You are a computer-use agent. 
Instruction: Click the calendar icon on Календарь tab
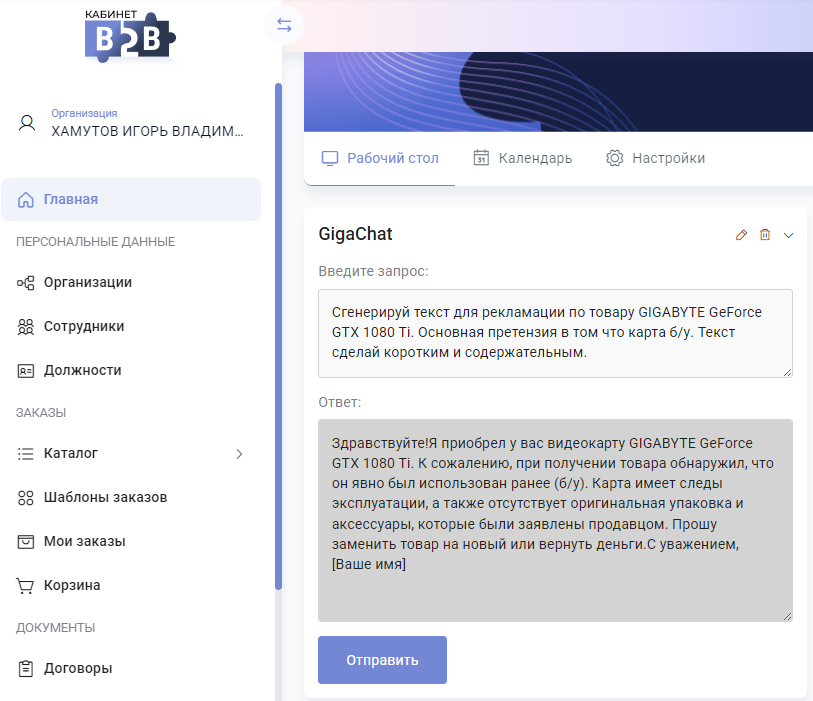(481, 158)
